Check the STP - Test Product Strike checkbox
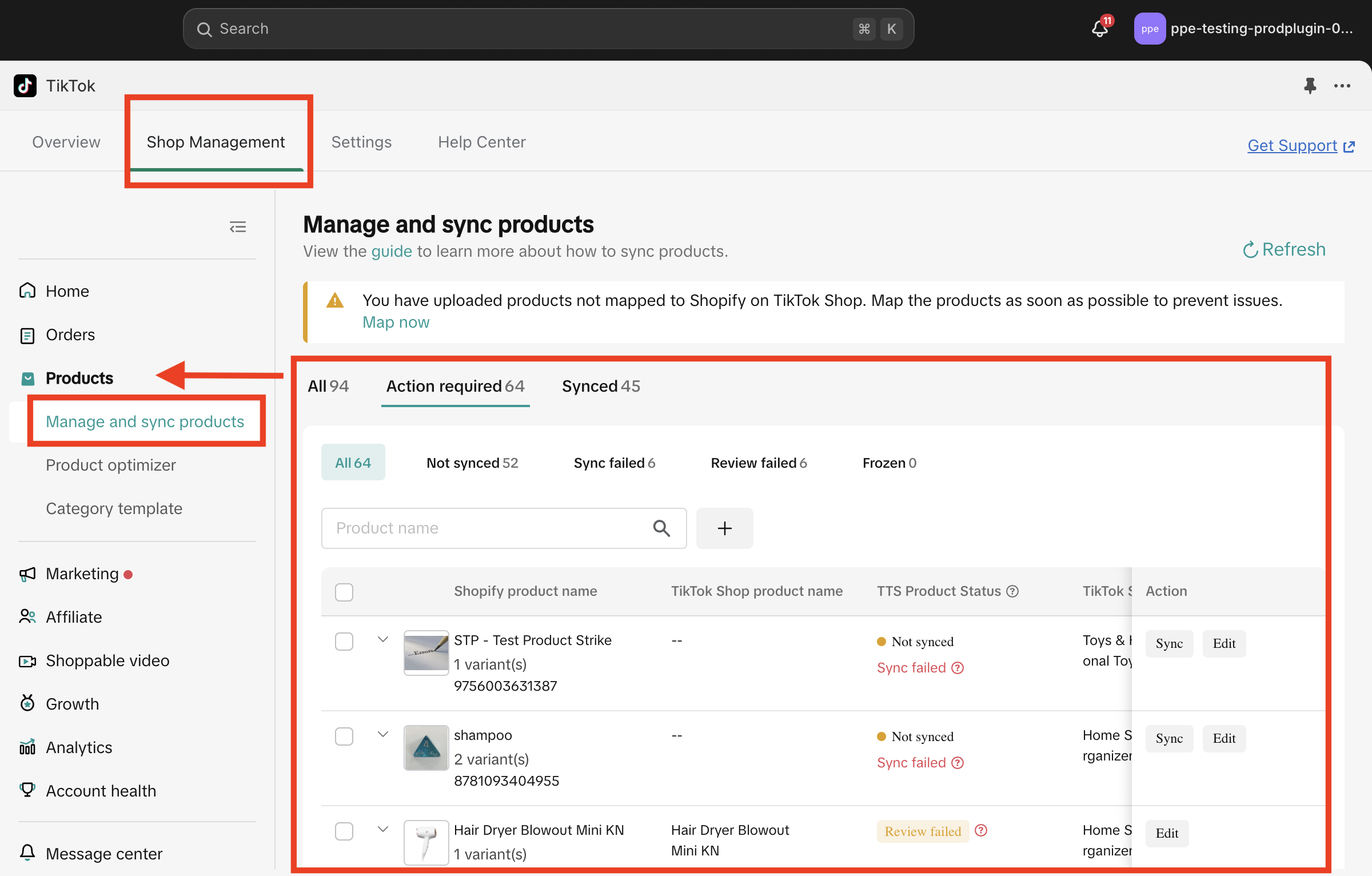 (344, 642)
